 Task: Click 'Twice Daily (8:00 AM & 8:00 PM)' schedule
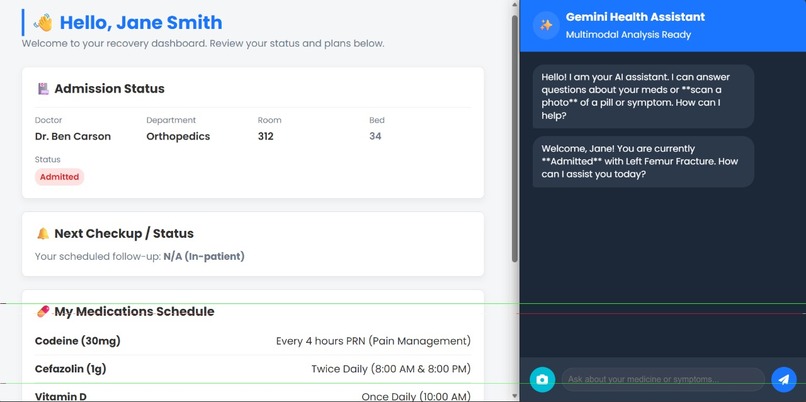[391, 369]
